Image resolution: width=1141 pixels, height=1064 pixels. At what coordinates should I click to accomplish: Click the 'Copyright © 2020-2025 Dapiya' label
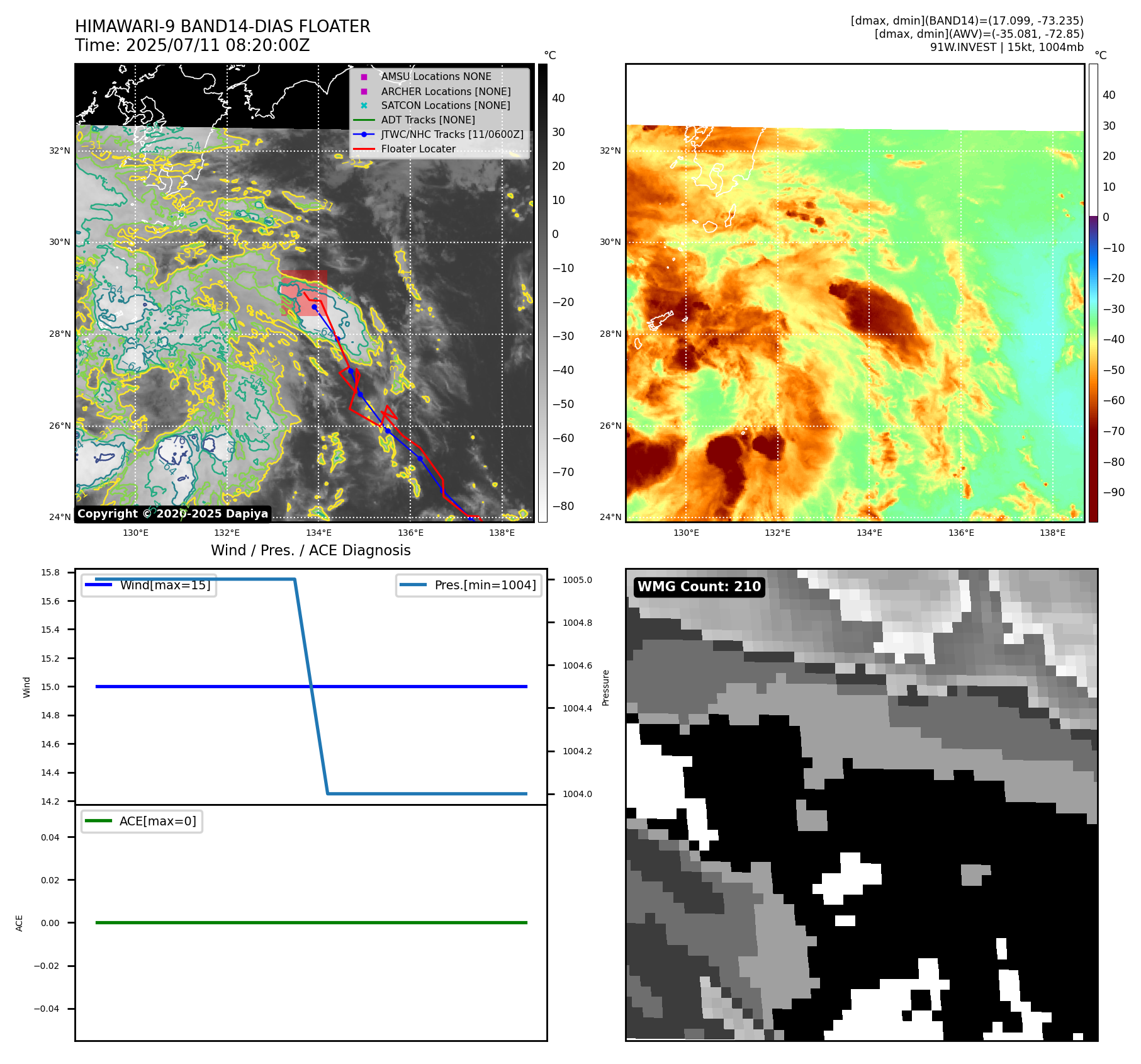click(172, 514)
